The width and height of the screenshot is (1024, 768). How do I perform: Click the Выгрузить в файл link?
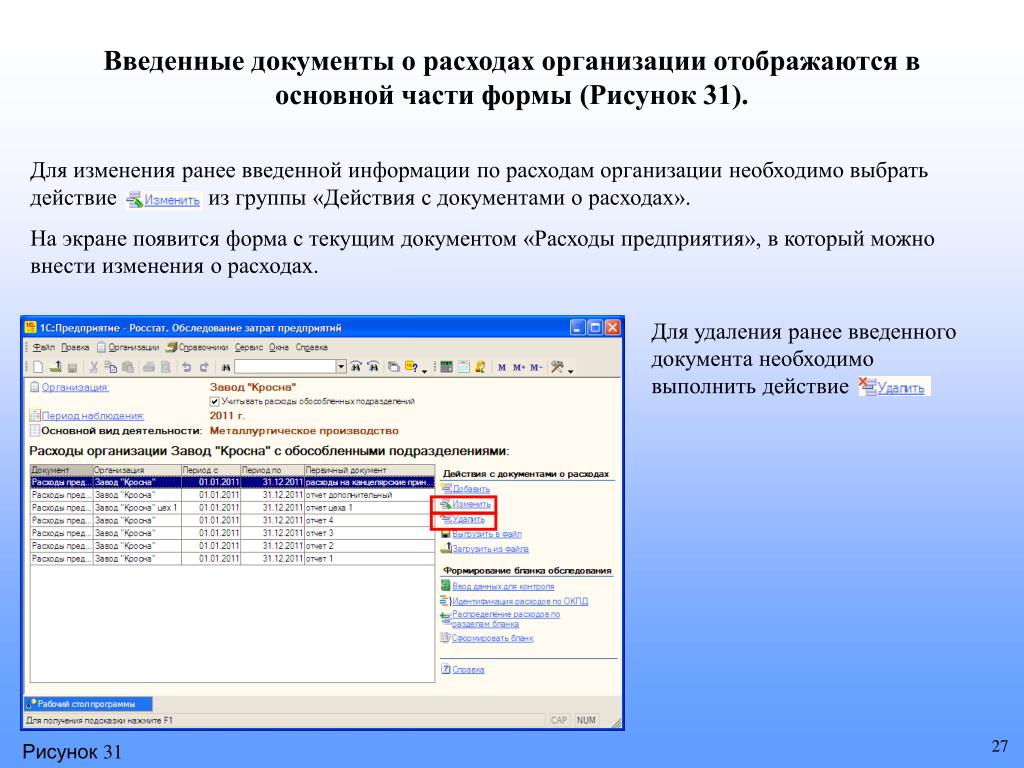pyautogui.click(x=487, y=534)
